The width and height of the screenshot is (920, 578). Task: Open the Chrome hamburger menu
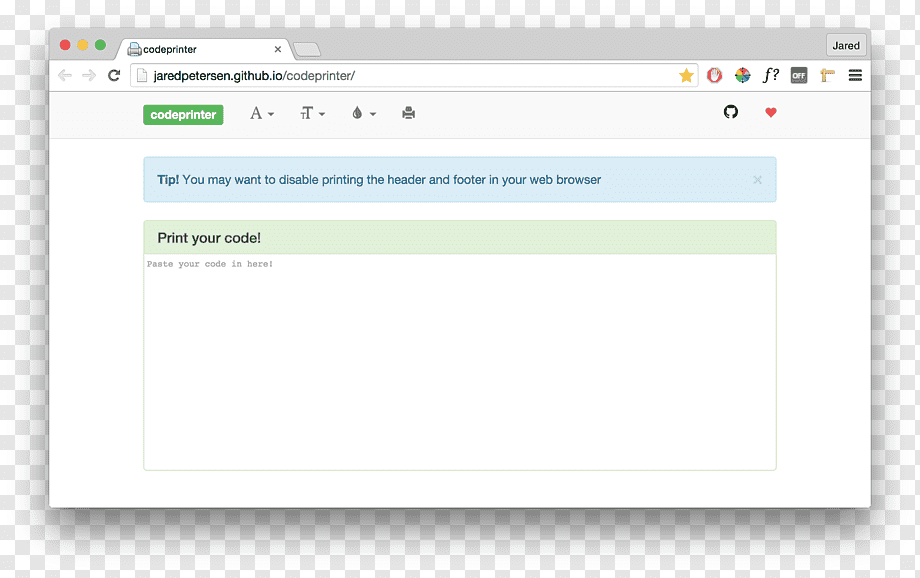coord(855,75)
